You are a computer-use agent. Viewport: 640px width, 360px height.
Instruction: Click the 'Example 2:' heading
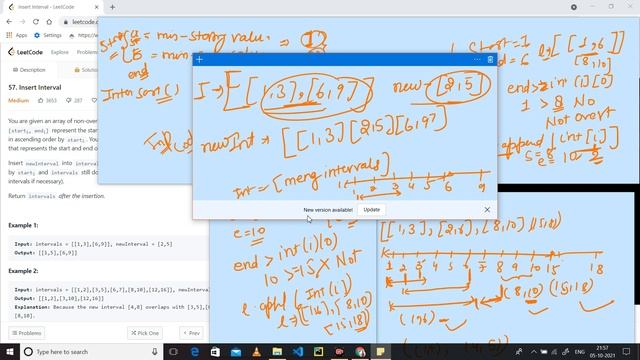23,271
